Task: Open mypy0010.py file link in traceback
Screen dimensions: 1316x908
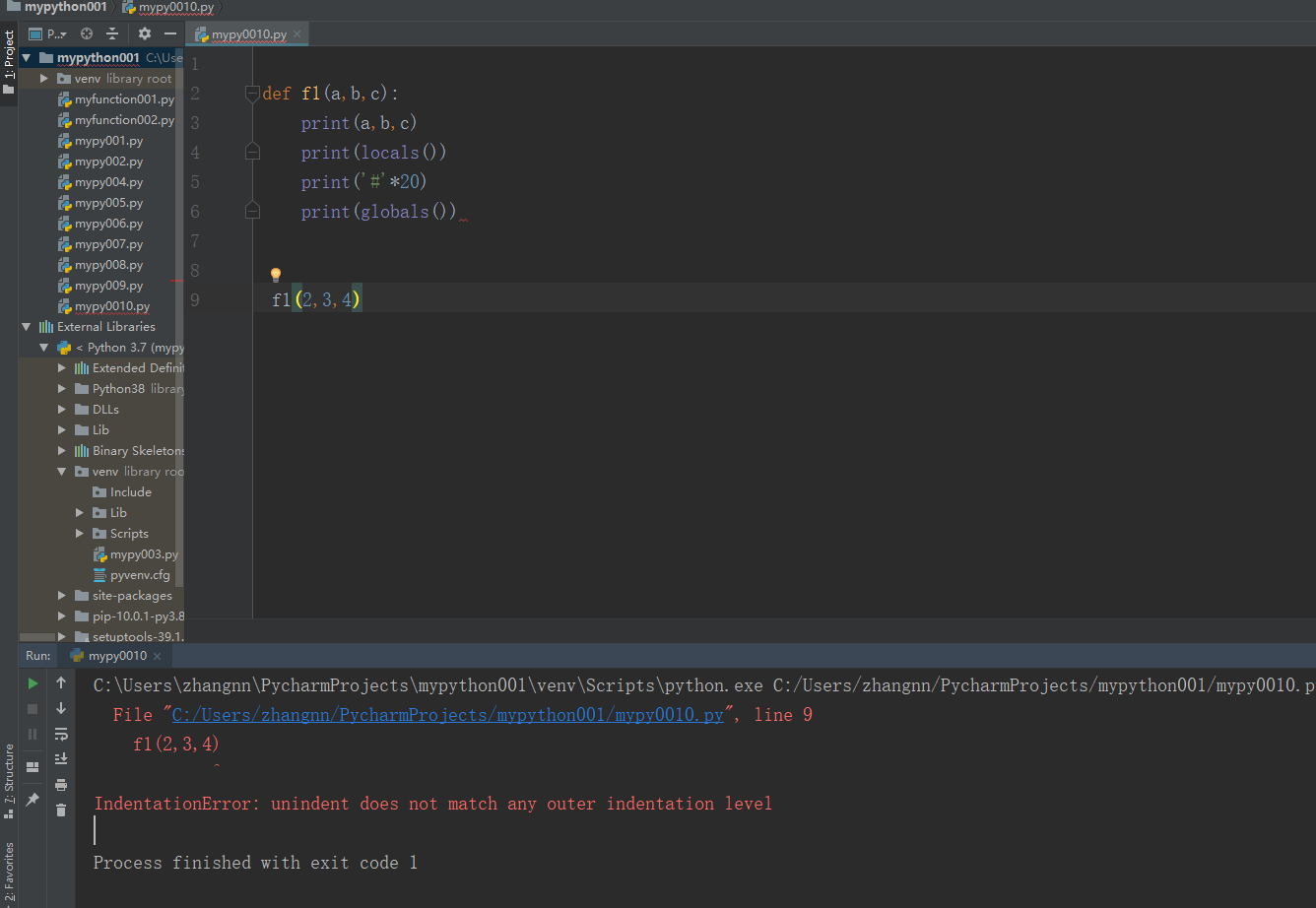Action: 448,715
